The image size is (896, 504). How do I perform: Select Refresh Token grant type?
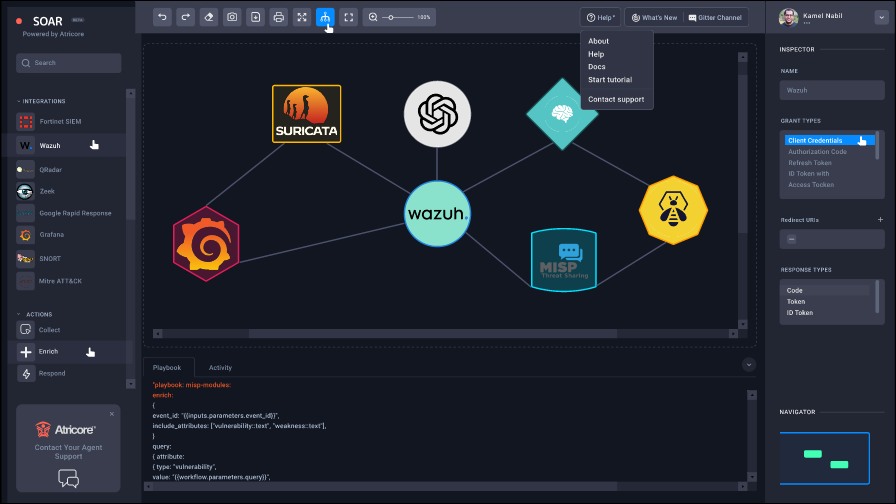810,163
